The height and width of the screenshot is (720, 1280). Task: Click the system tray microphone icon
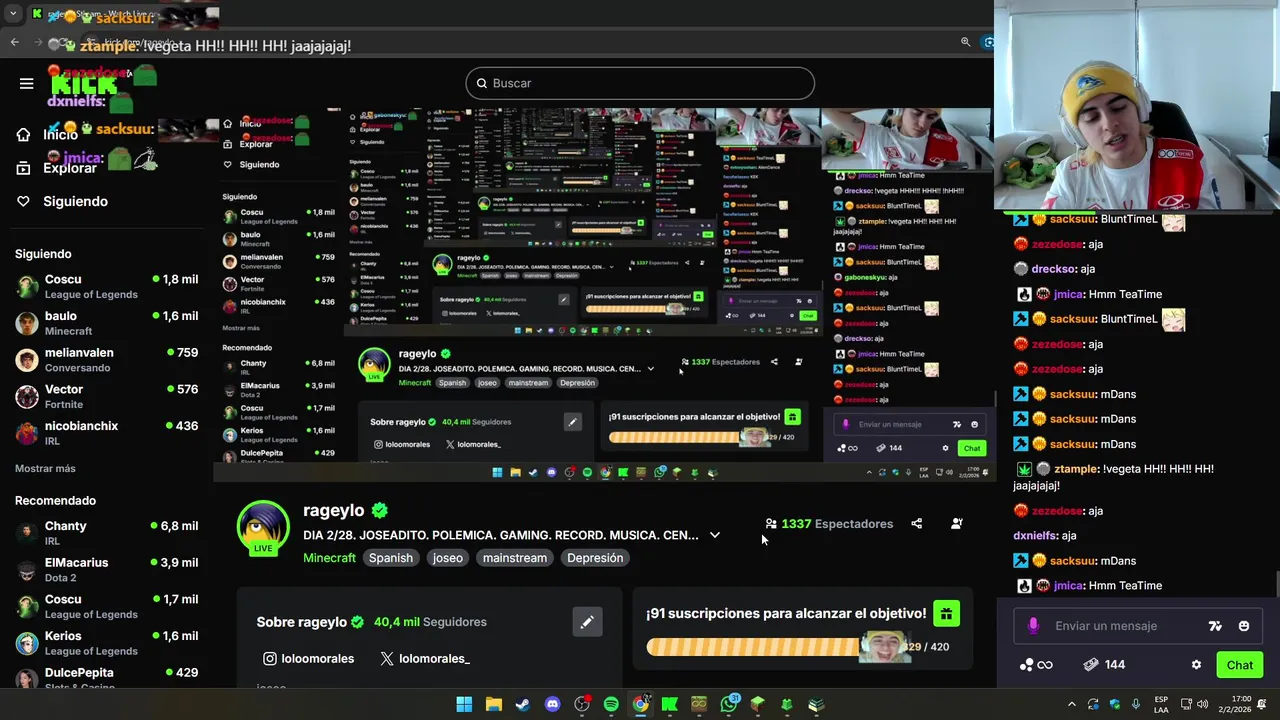pyautogui.click(x=1135, y=704)
